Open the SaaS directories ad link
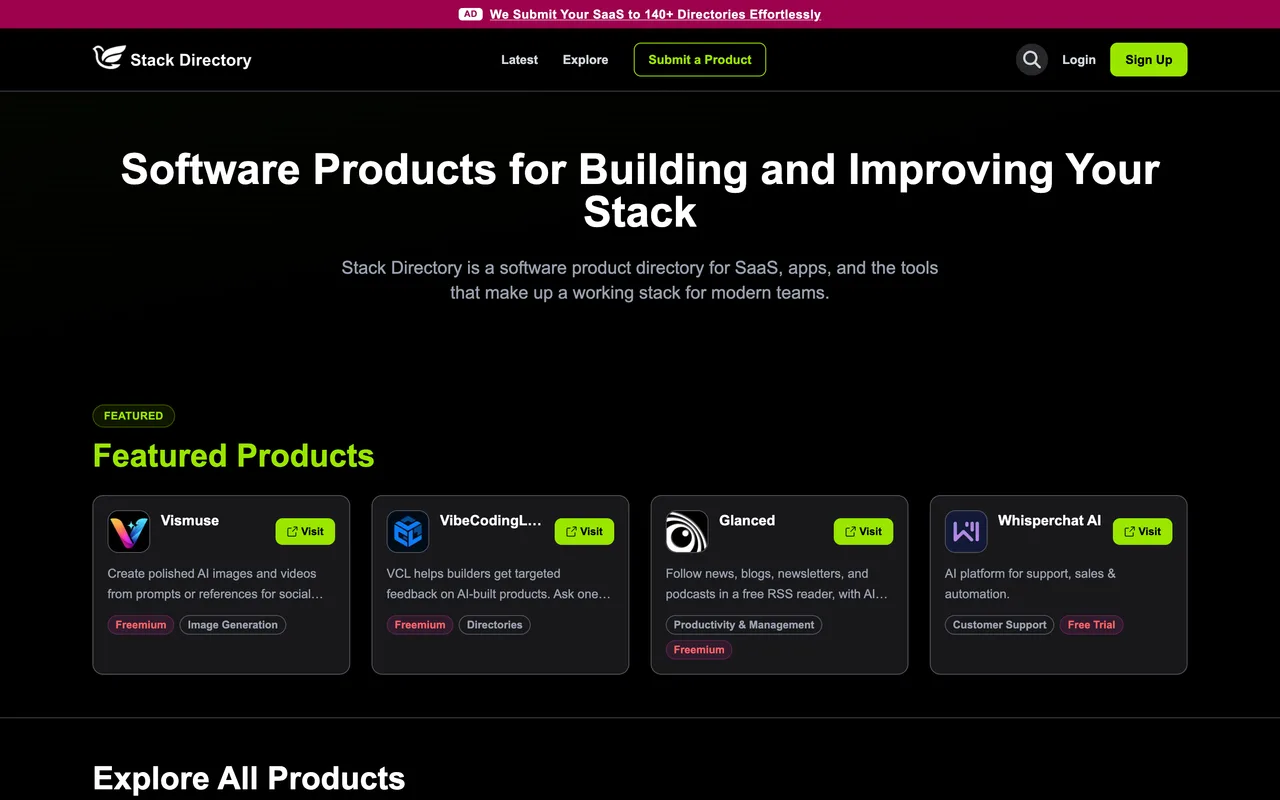Viewport: 1280px width, 800px height. [x=655, y=14]
